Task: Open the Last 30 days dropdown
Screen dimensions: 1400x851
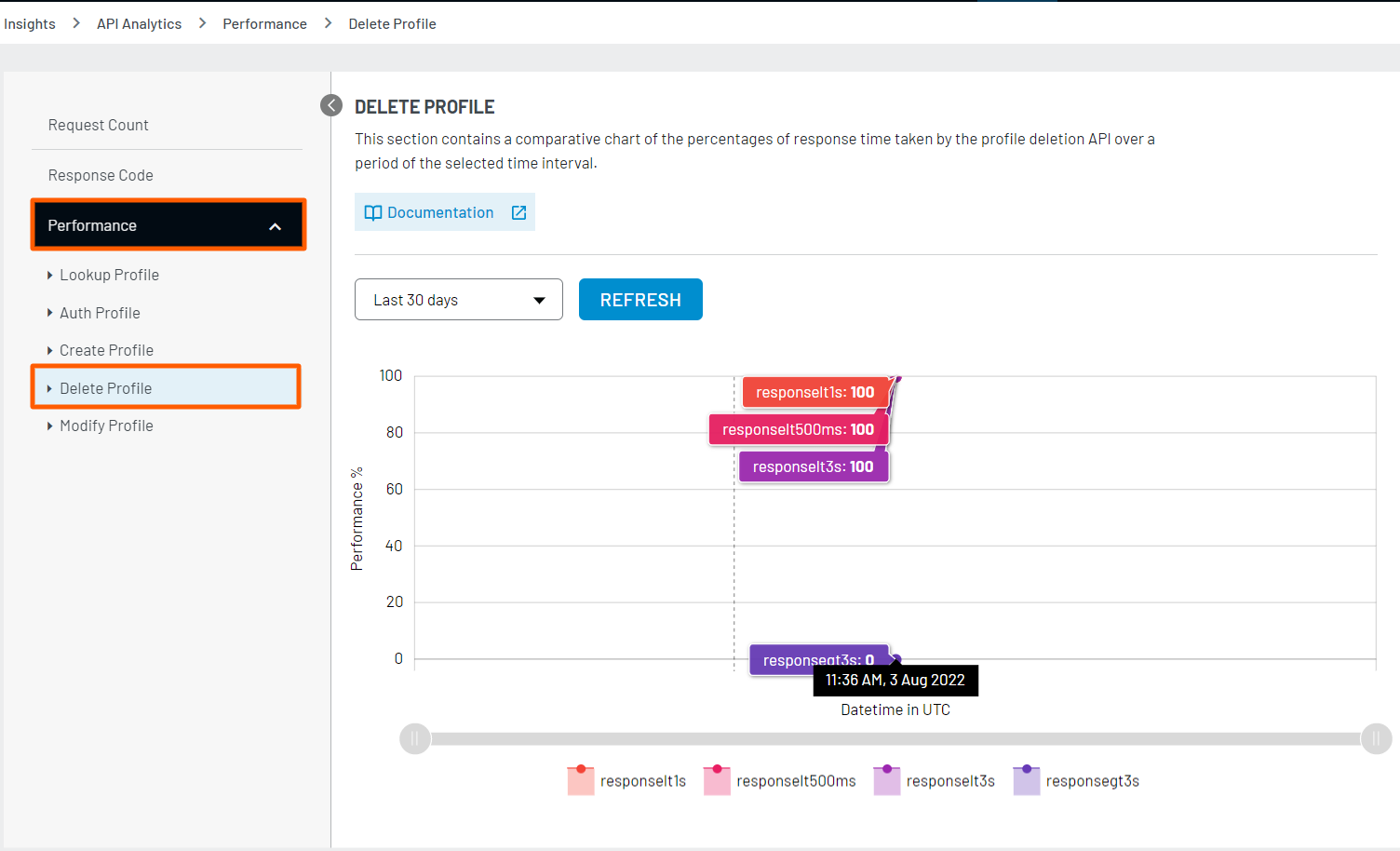Action: 458,300
